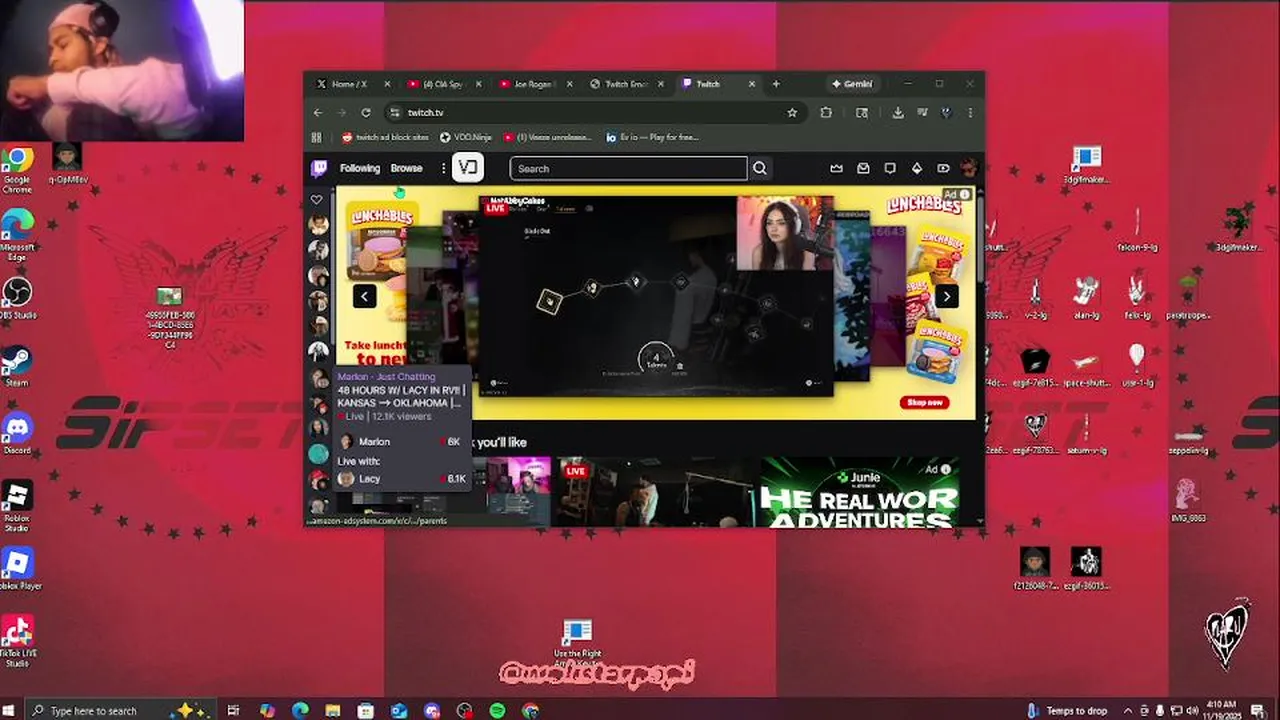Viewport: 1280px width, 720px height.
Task: Click the twitch.tv address bar
Action: [x=594, y=113]
